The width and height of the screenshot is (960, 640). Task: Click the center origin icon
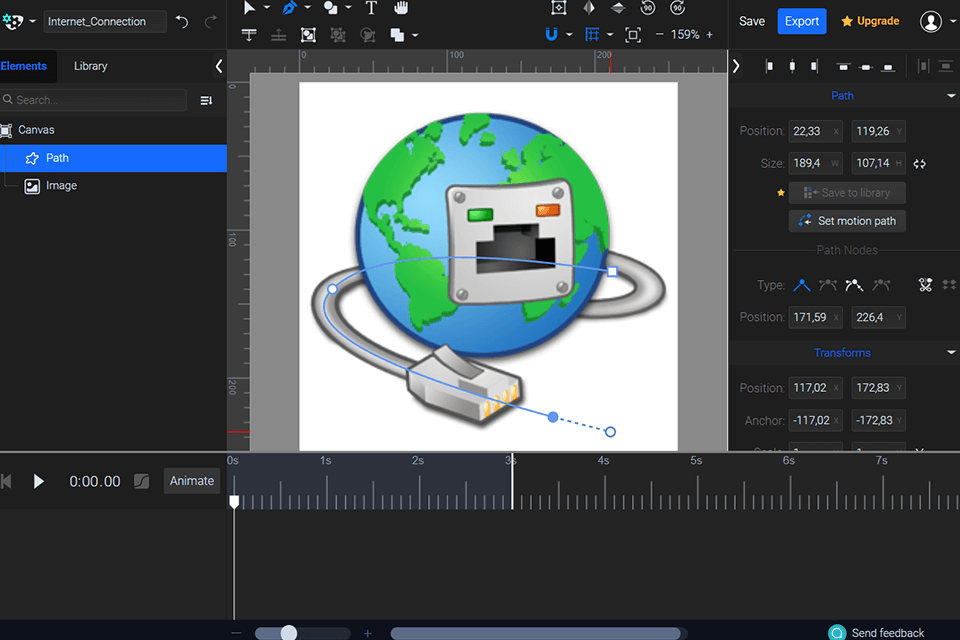click(558, 7)
